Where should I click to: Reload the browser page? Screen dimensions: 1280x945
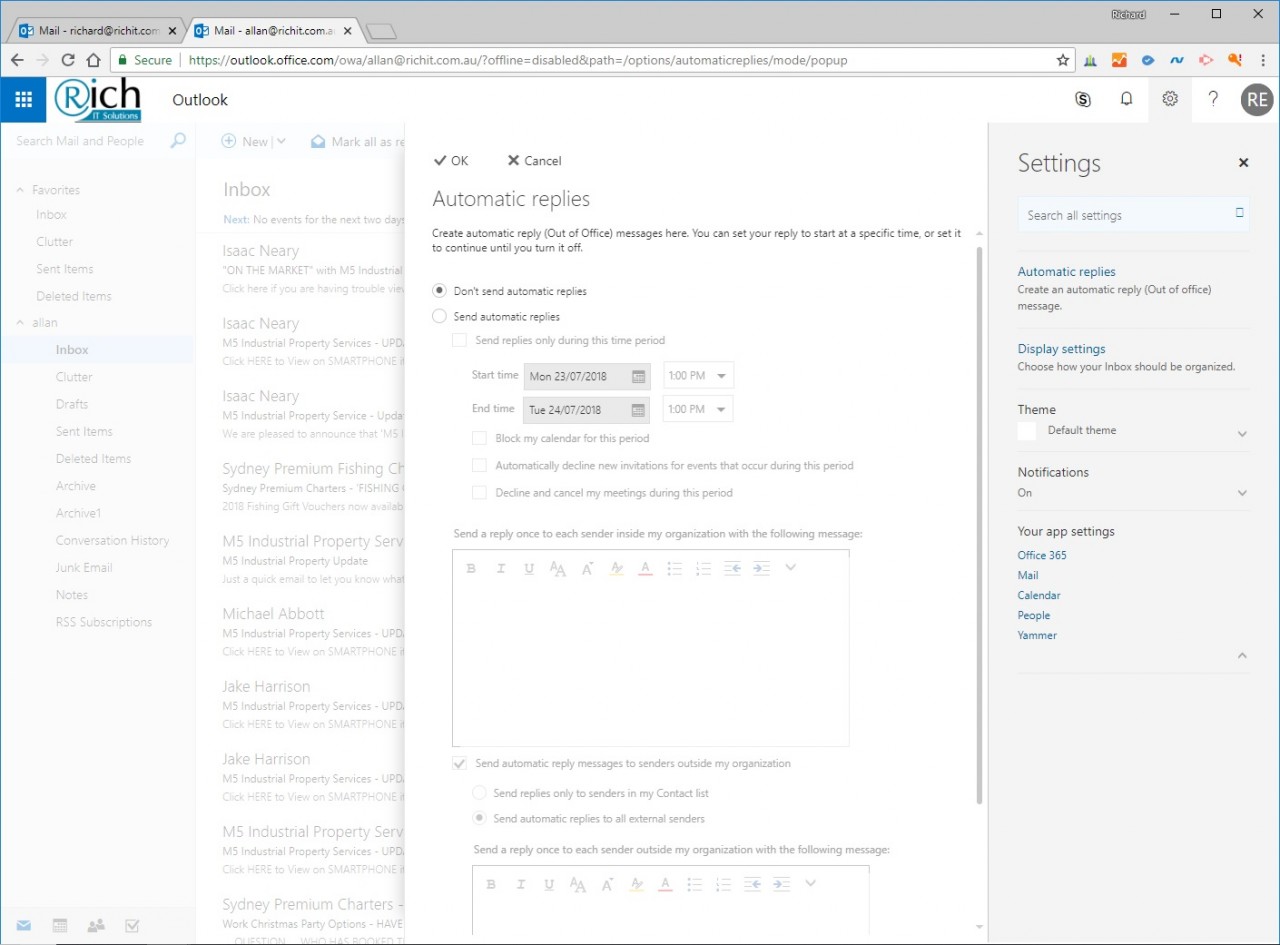click(68, 60)
